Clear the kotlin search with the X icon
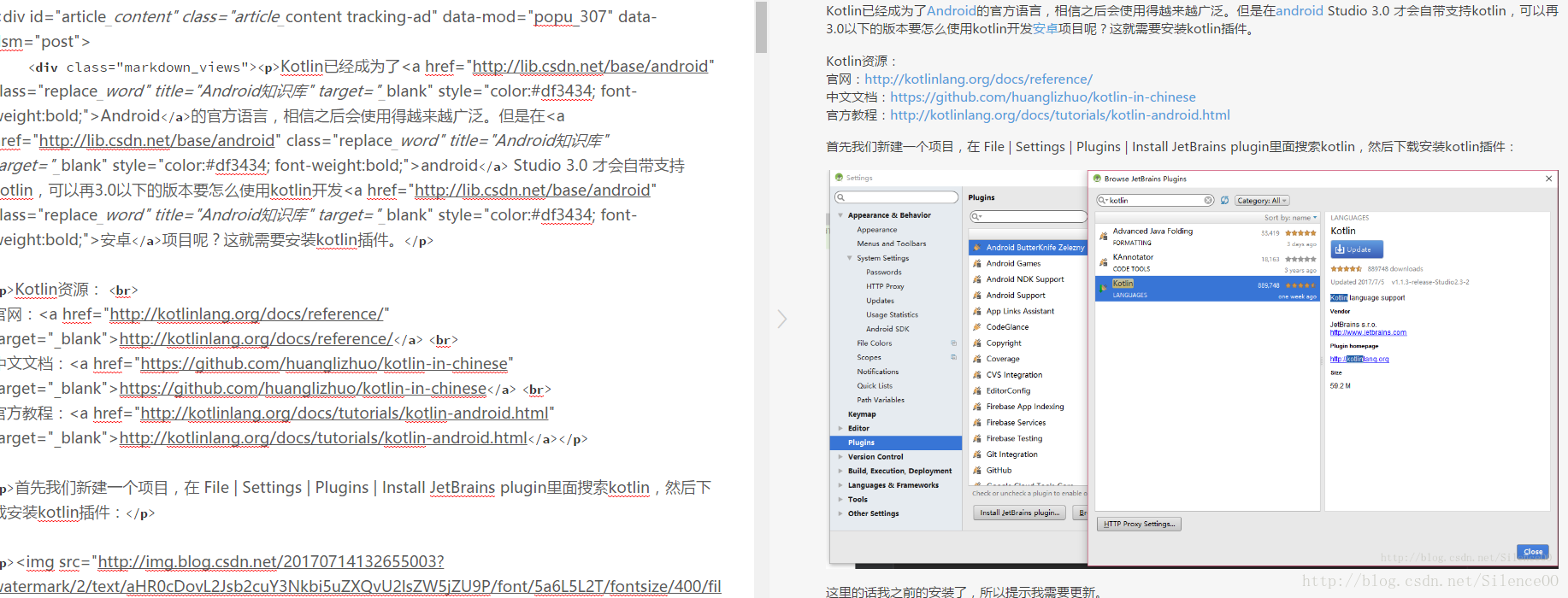The height and width of the screenshot is (598, 1568). [1208, 201]
